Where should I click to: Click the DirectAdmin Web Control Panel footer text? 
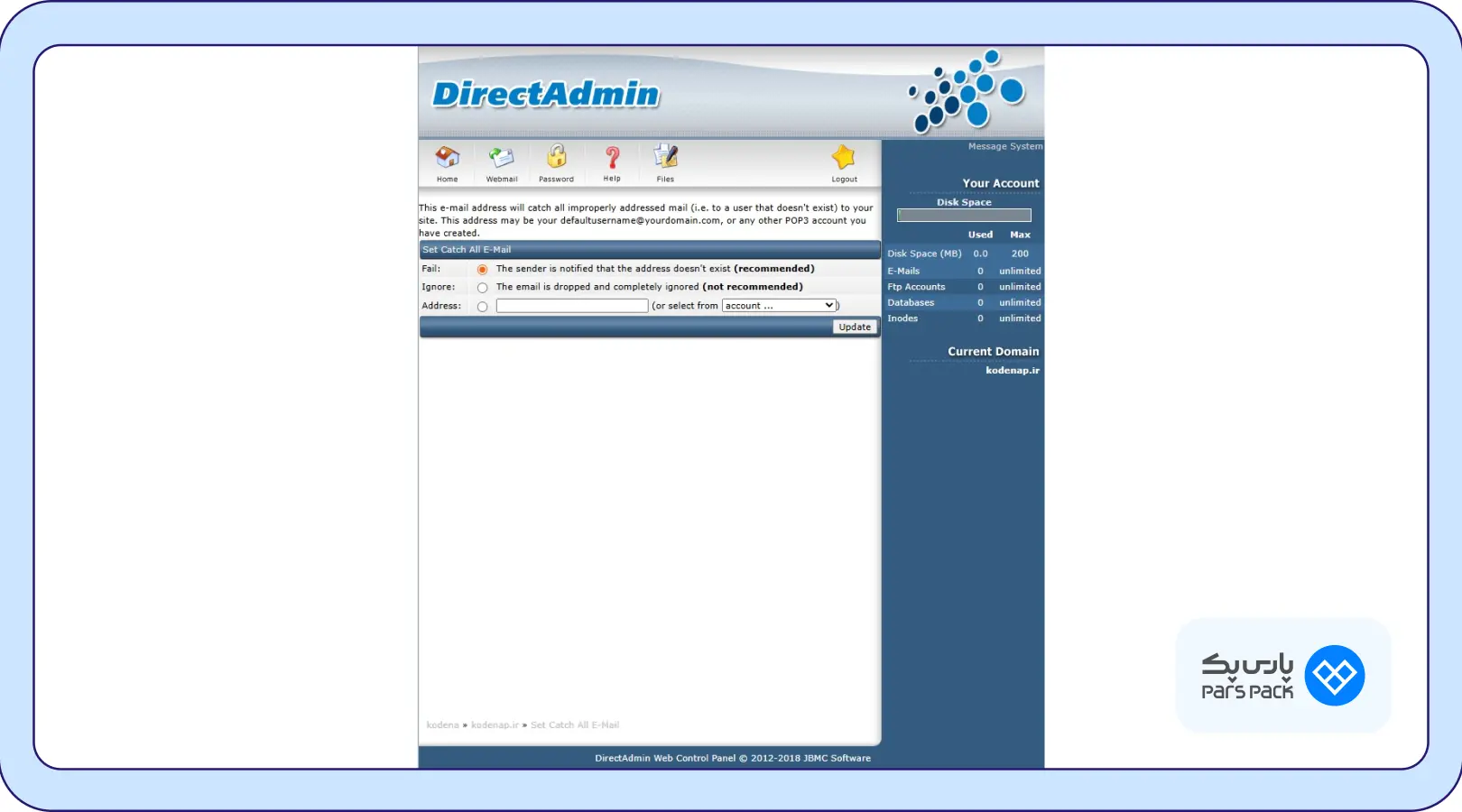tap(733, 758)
